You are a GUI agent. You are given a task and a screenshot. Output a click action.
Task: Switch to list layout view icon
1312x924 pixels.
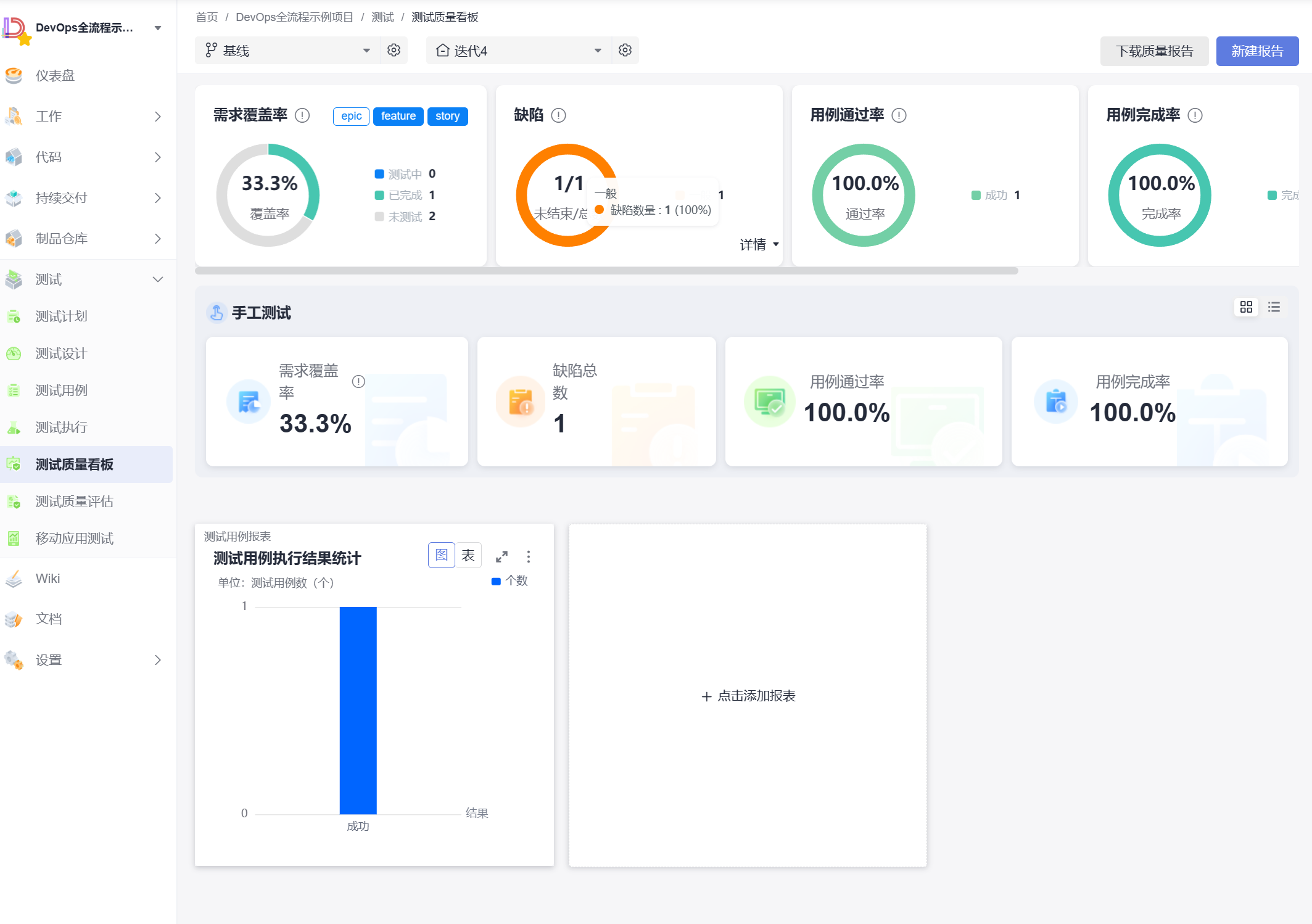tap(1274, 307)
